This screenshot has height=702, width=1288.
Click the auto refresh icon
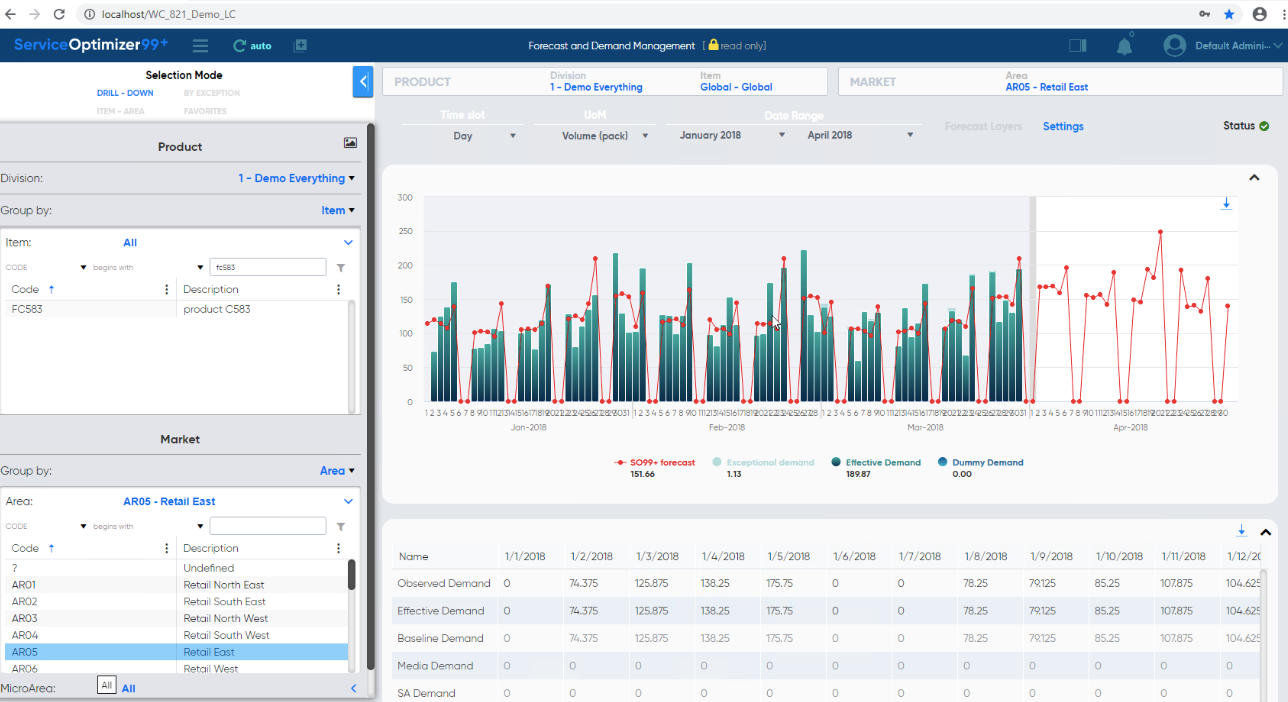pos(239,46)
